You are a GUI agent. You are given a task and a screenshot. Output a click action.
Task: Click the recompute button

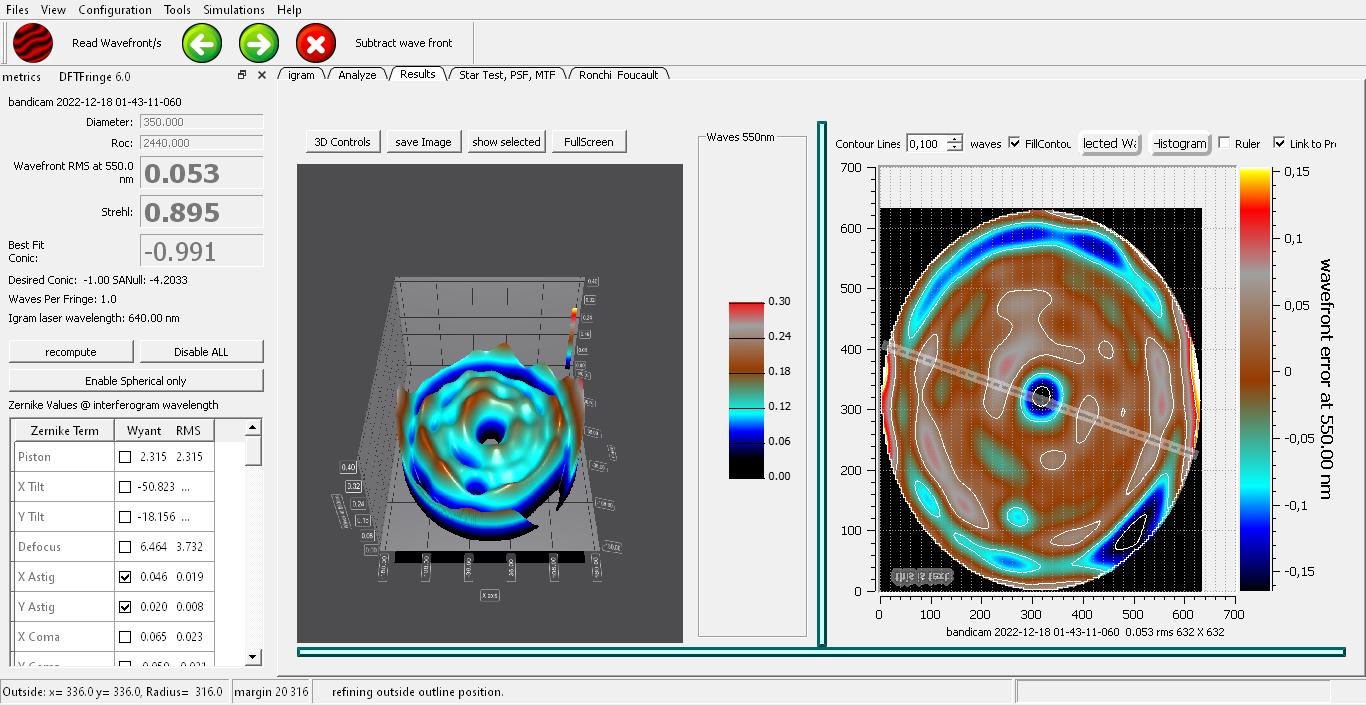(x=71, y=352)
